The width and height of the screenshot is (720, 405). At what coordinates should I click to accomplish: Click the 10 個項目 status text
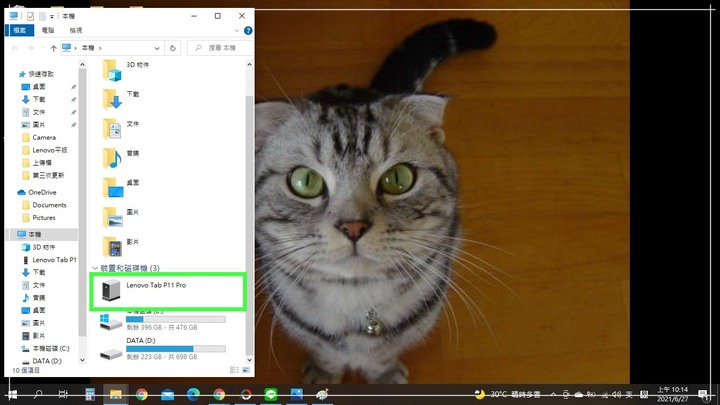coord(26,370)
